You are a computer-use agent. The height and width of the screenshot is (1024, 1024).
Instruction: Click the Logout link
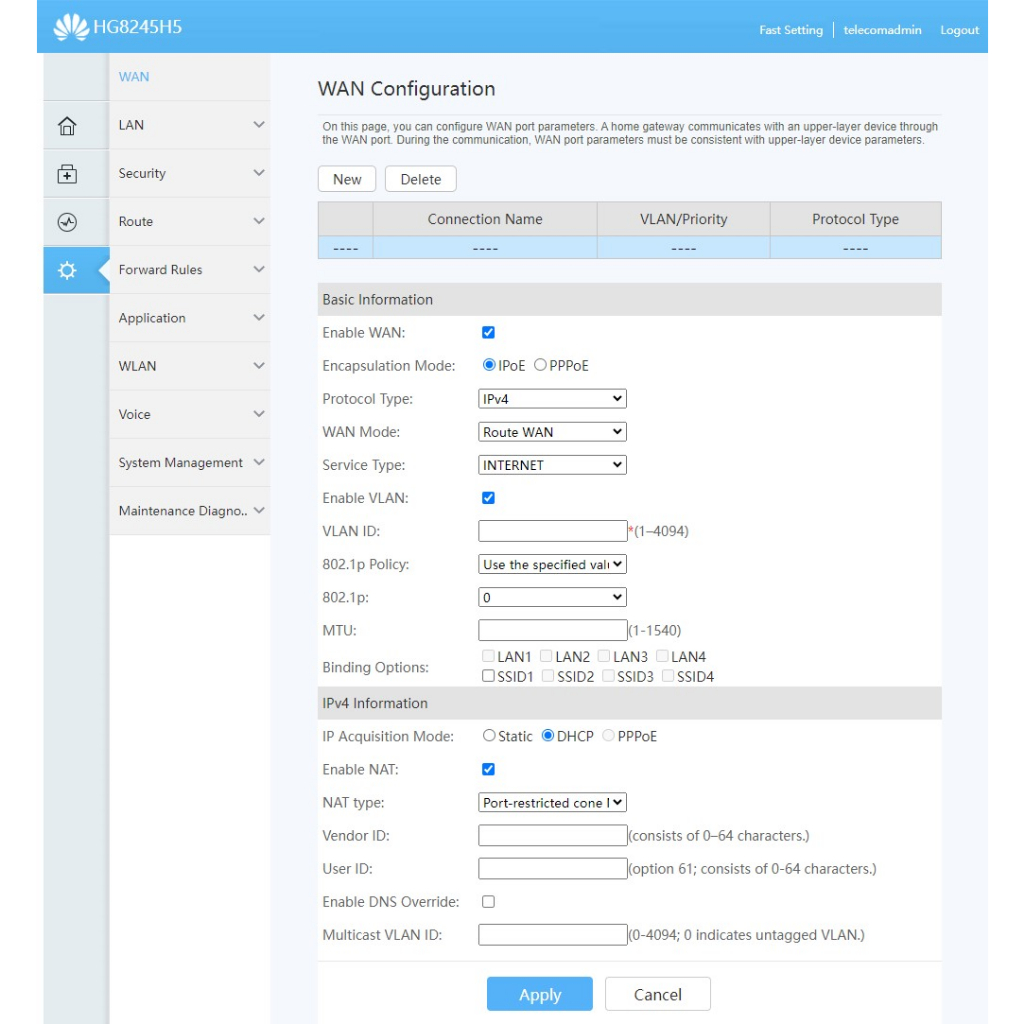pyautogui.click(x=959, y=30)
